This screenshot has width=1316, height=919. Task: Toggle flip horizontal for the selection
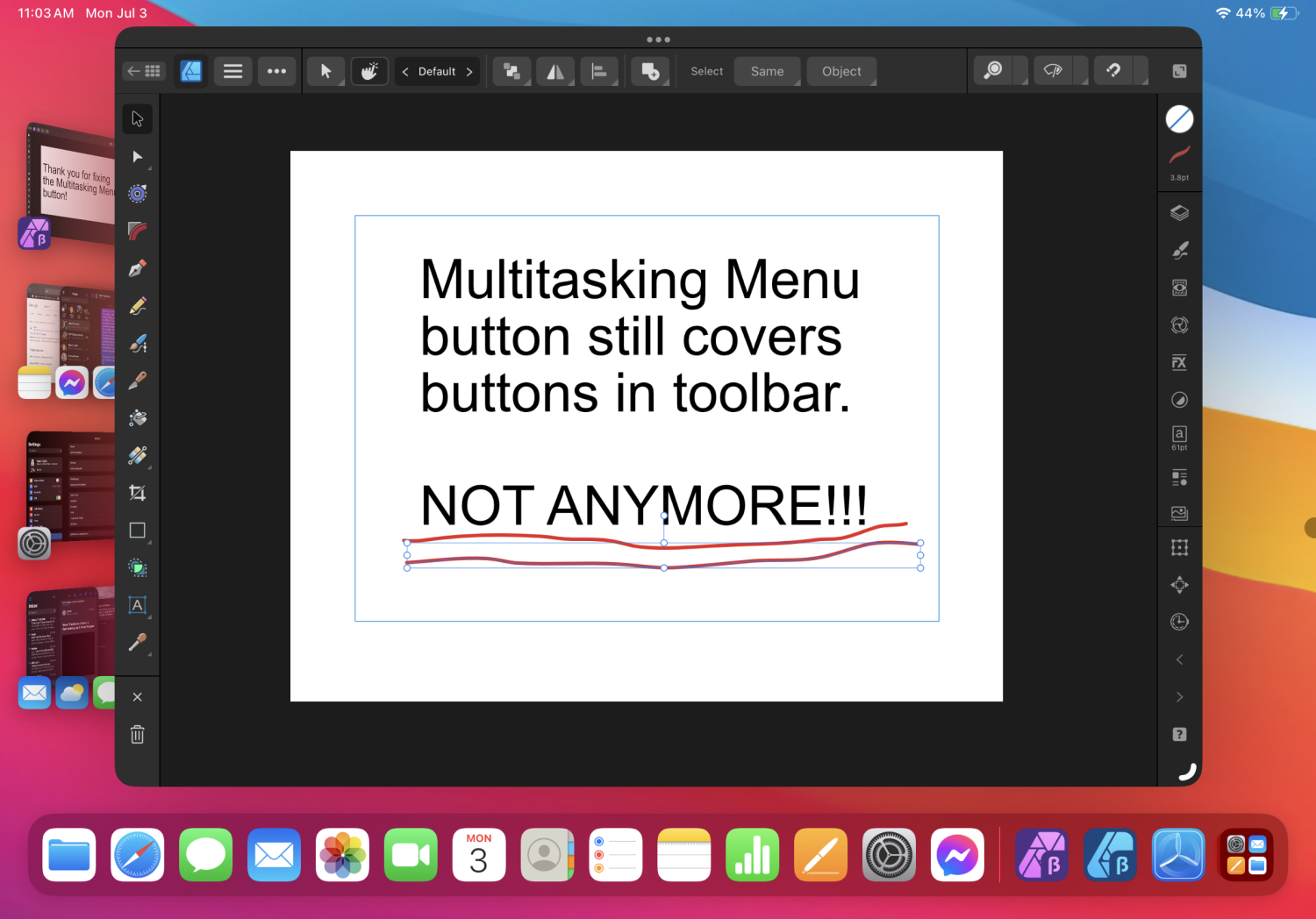point(555,71)
